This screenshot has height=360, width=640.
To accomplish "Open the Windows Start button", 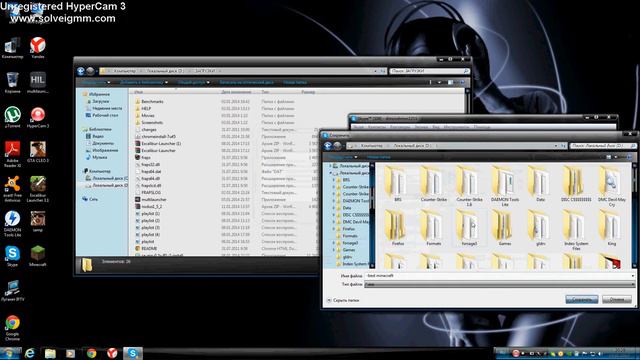I will pos(9,353).
